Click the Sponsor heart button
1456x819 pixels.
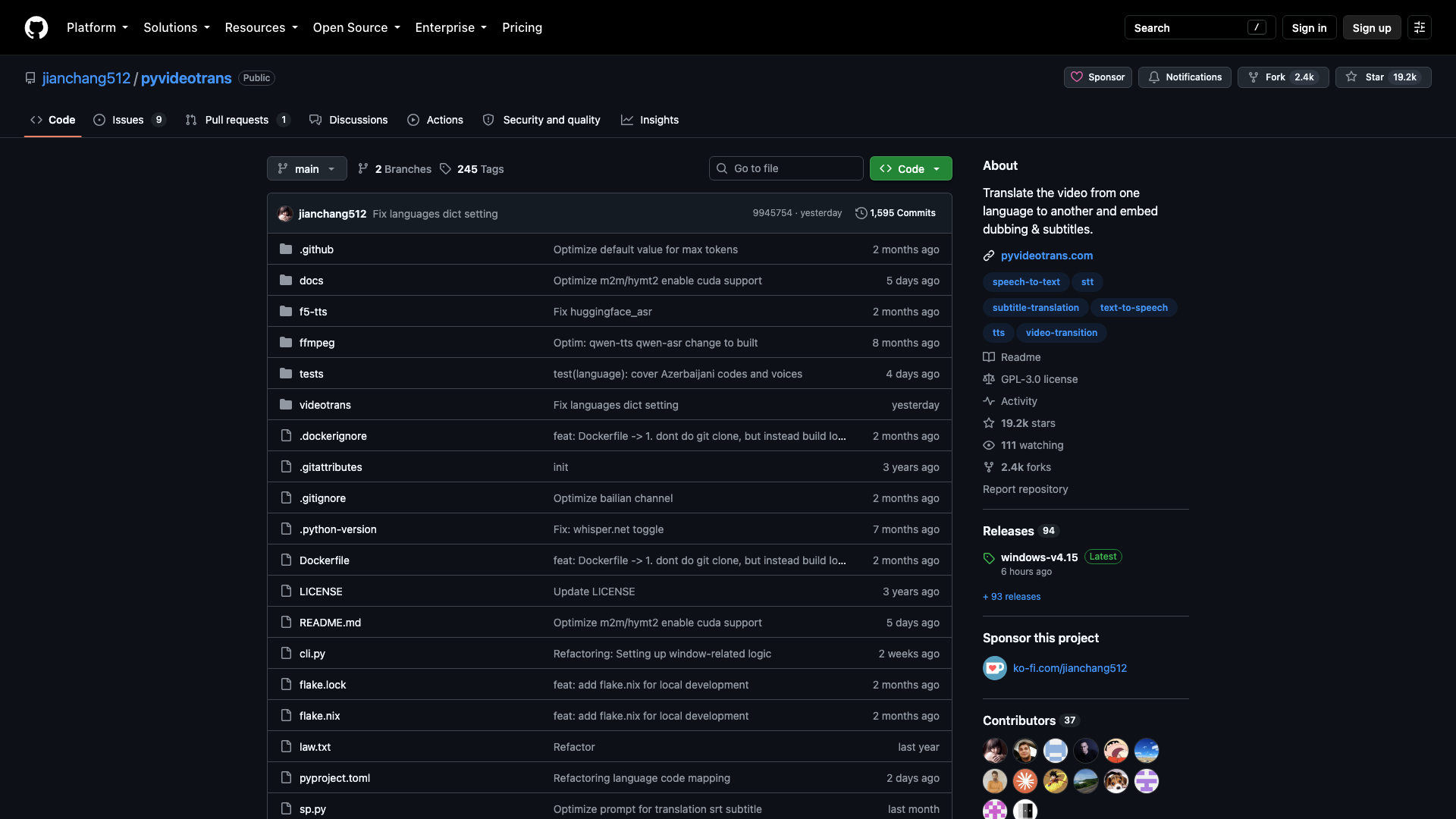click(1097, 77)
